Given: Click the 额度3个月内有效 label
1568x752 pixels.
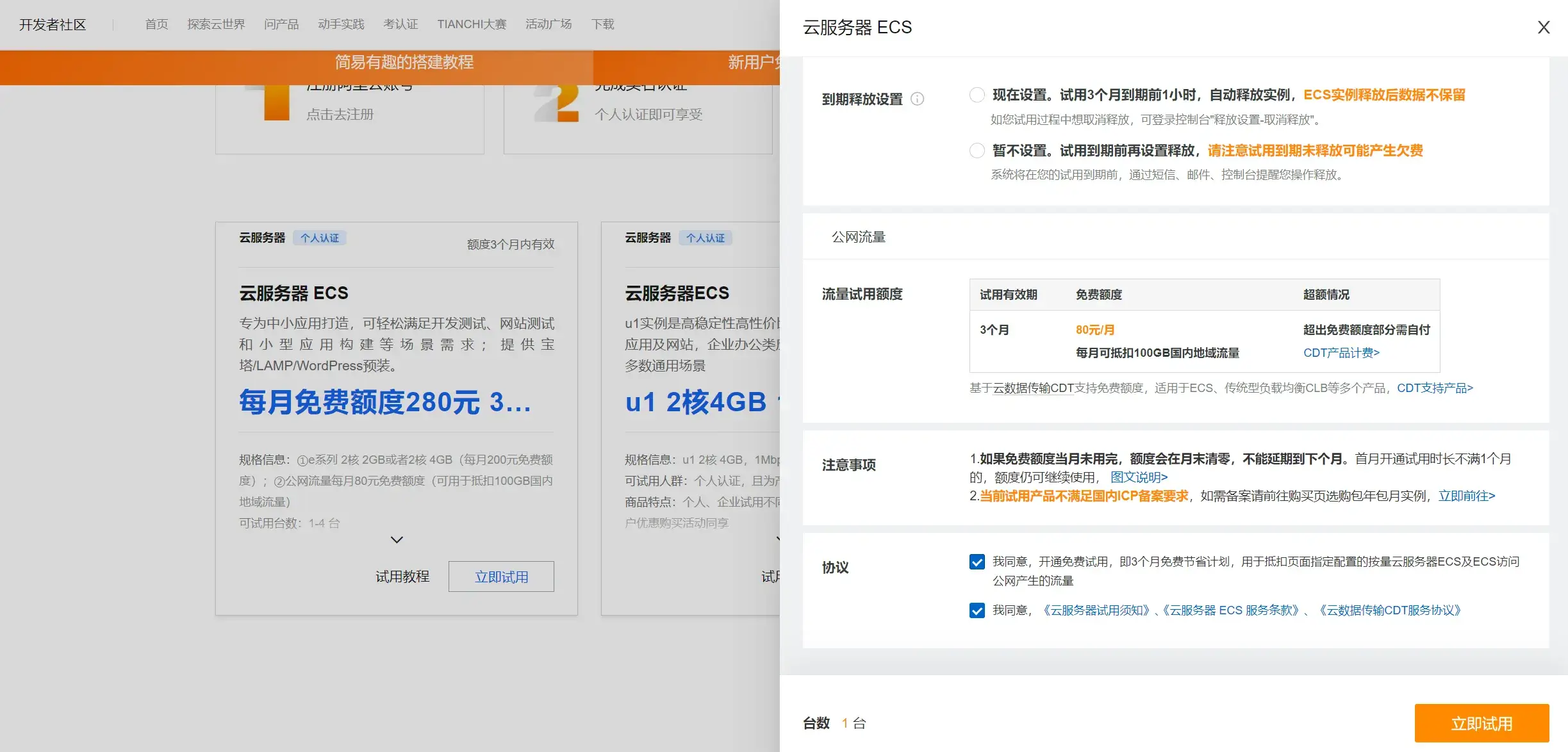Looking at the screenshot, I should (511, 244).
